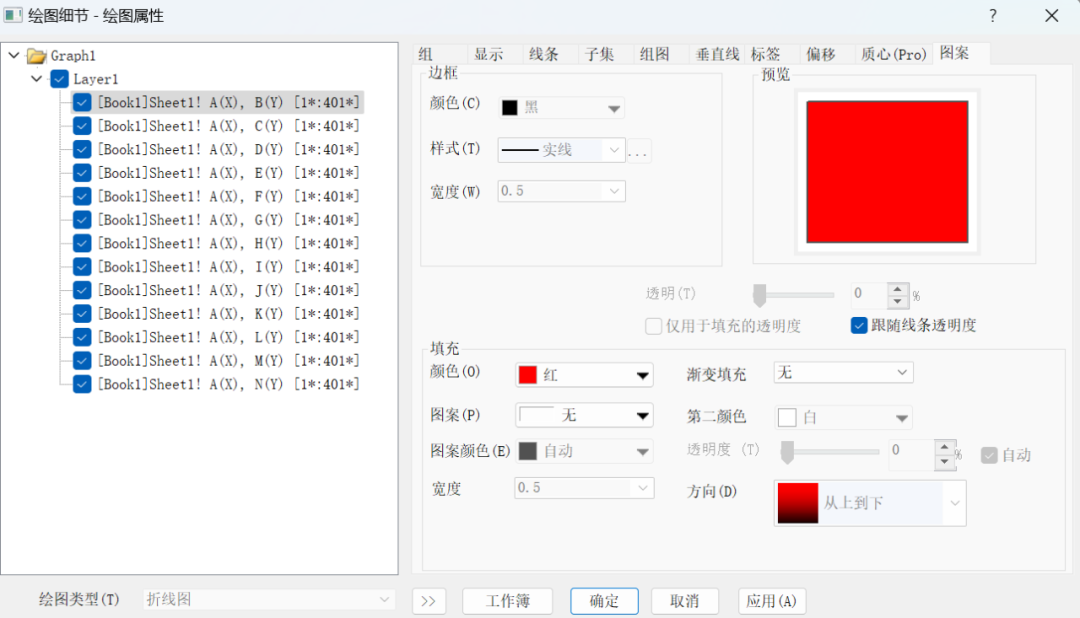Click the Graph1 folder icon
This screenshot has height=618, width=1080.
[37, 56]
